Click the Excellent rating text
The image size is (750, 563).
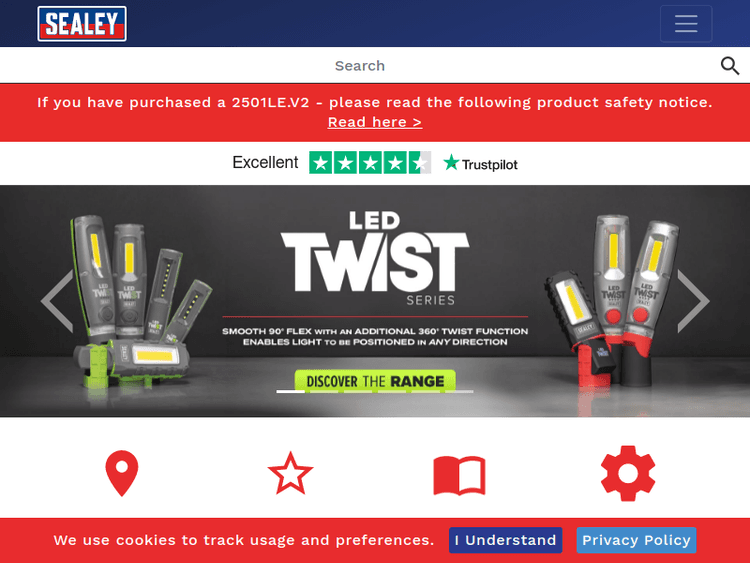coord(265,163)
